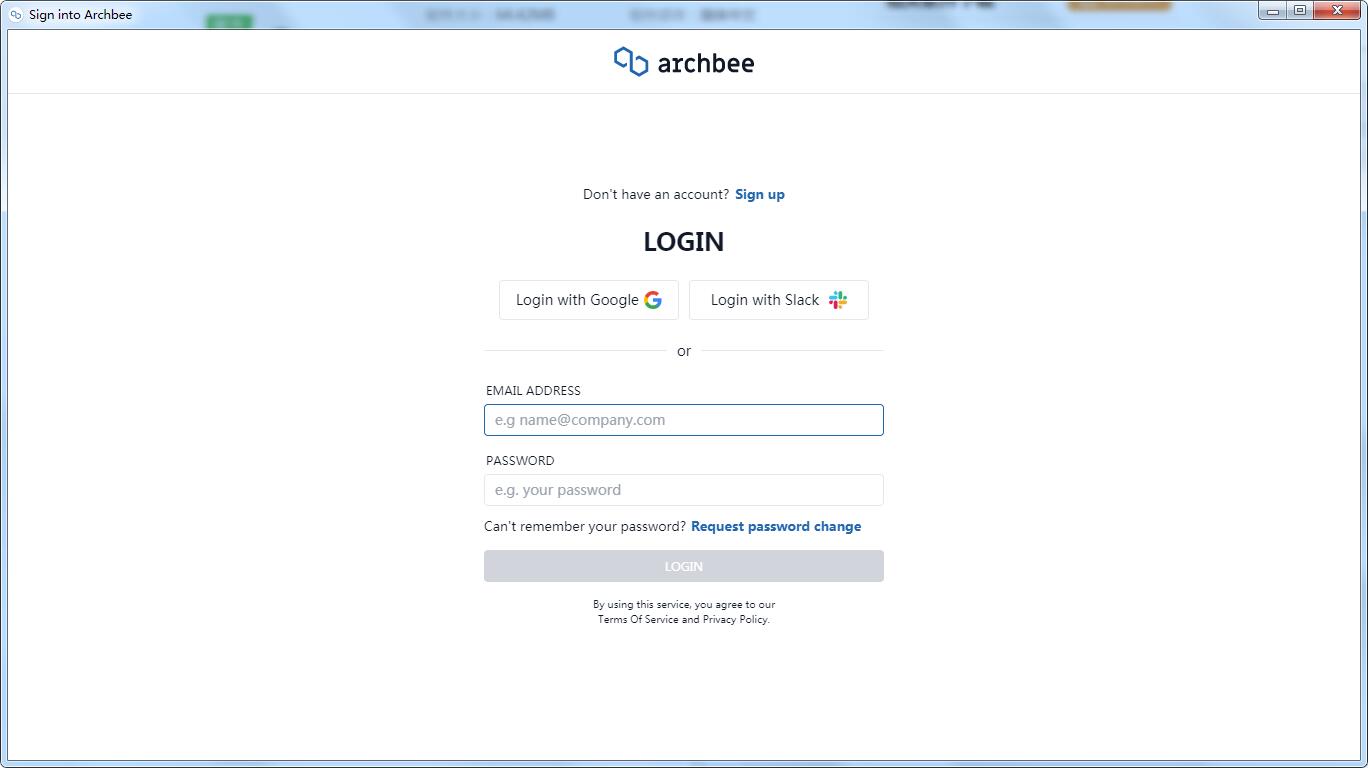View the Privacy Policy link
The width and height of the screenshot is (1368, 768).
coord(735,619)
